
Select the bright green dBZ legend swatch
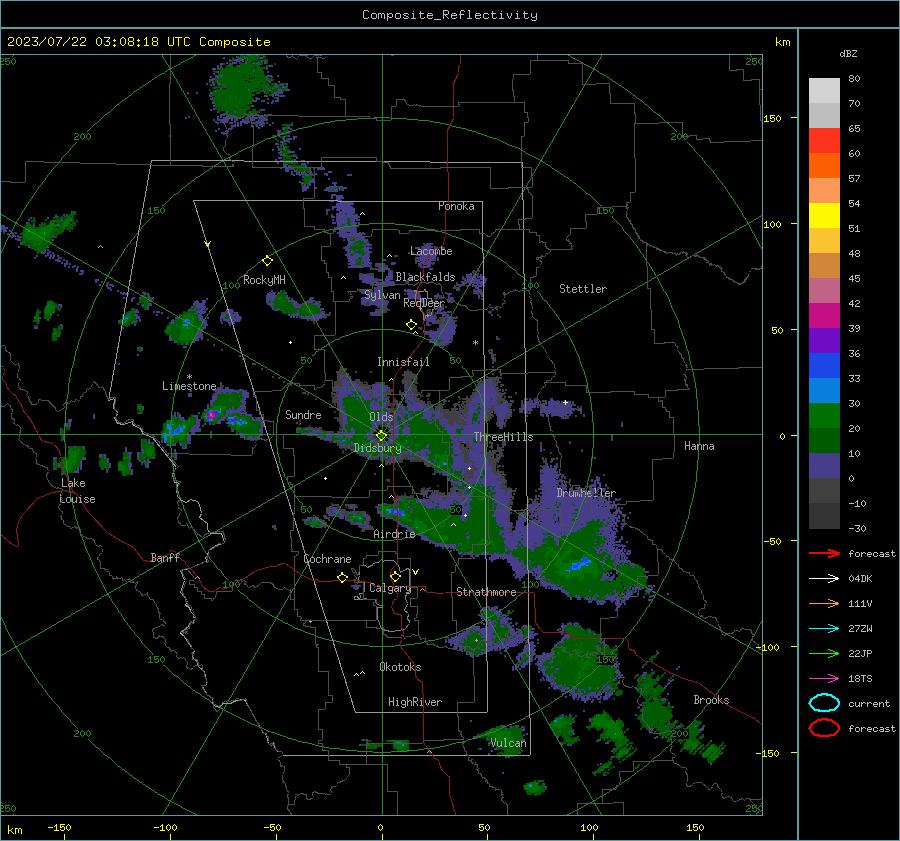824,416
